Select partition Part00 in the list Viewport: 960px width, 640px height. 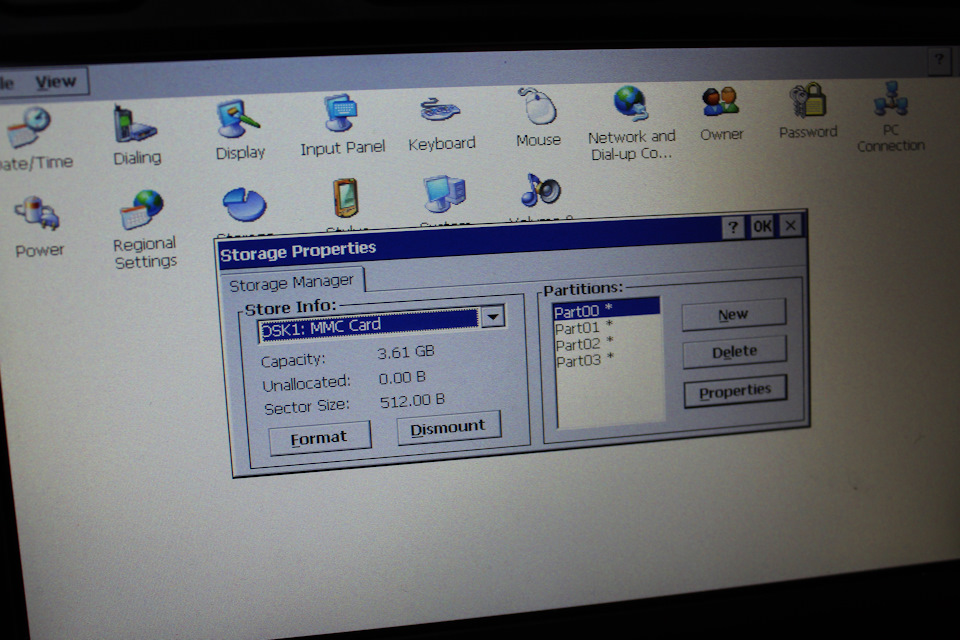point(606,309)
